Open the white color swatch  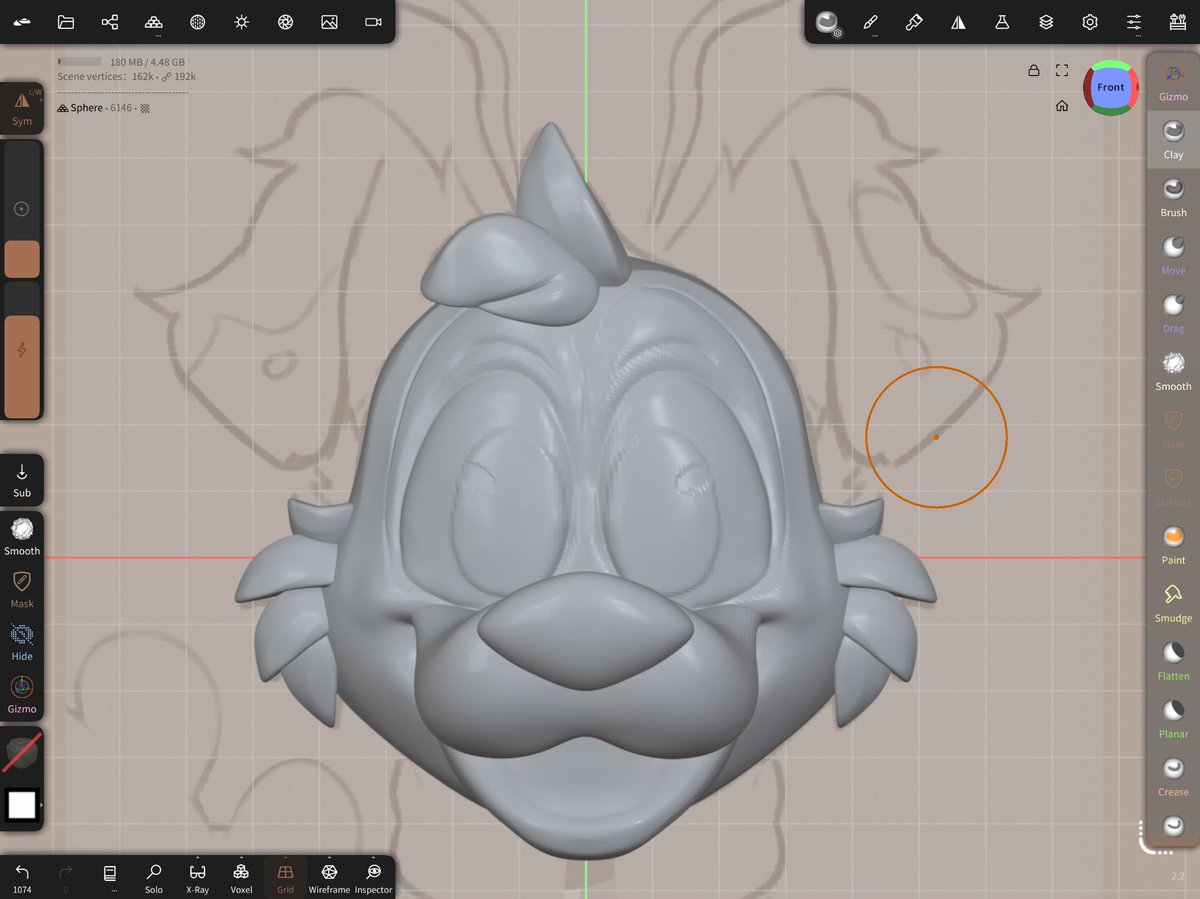[x=22, y=804]
